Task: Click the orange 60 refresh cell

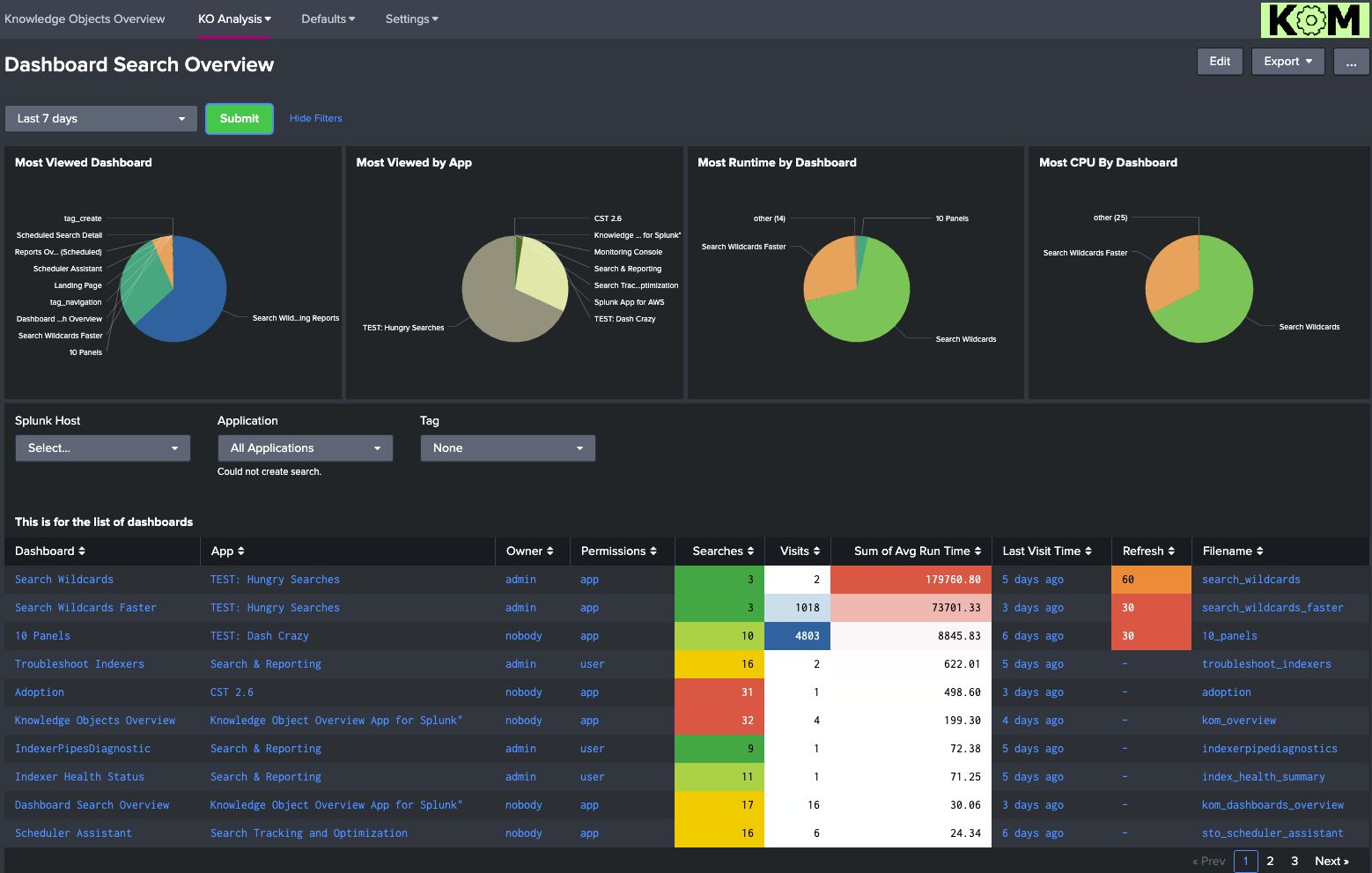Action: (1151, 580)
